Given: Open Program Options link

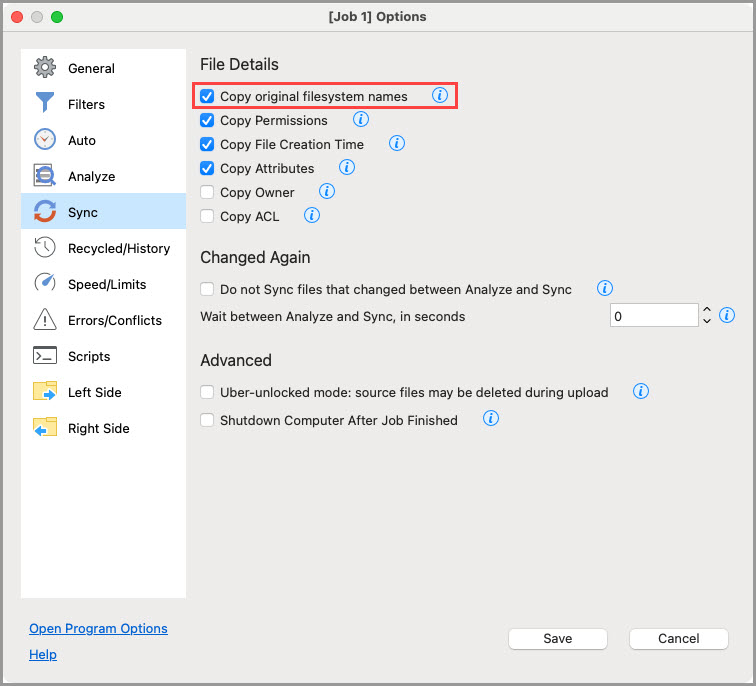Looking at the screenshot, I should (x=98, y=628).
